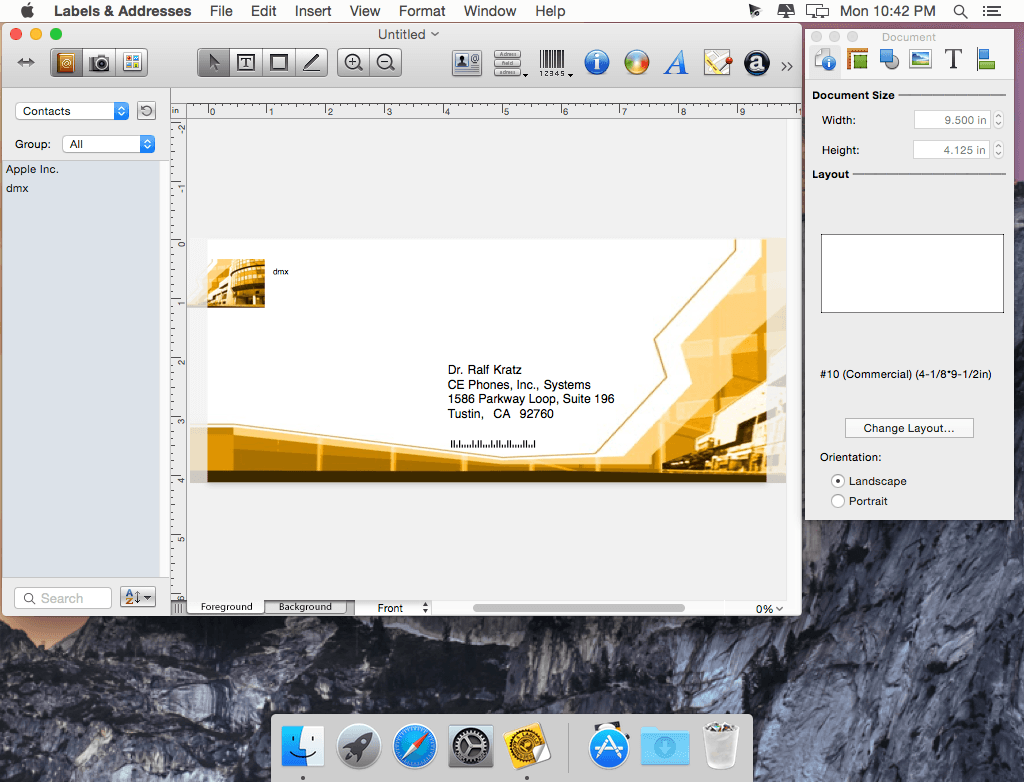This screenshot has height=782, width=1024.
Task: Insert an address card field
Action: pyautogui.click(x=467, y=63)
